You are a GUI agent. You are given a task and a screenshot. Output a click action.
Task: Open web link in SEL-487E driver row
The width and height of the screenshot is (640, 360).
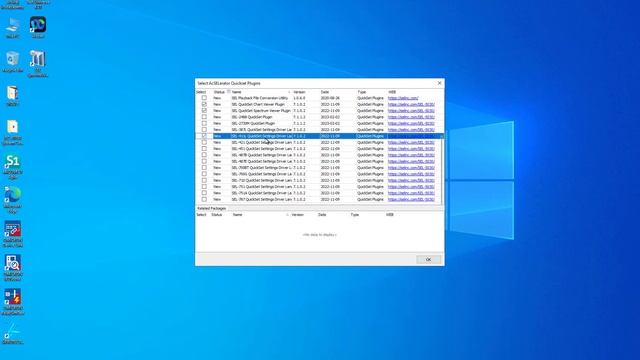click(x=411, y=161)
